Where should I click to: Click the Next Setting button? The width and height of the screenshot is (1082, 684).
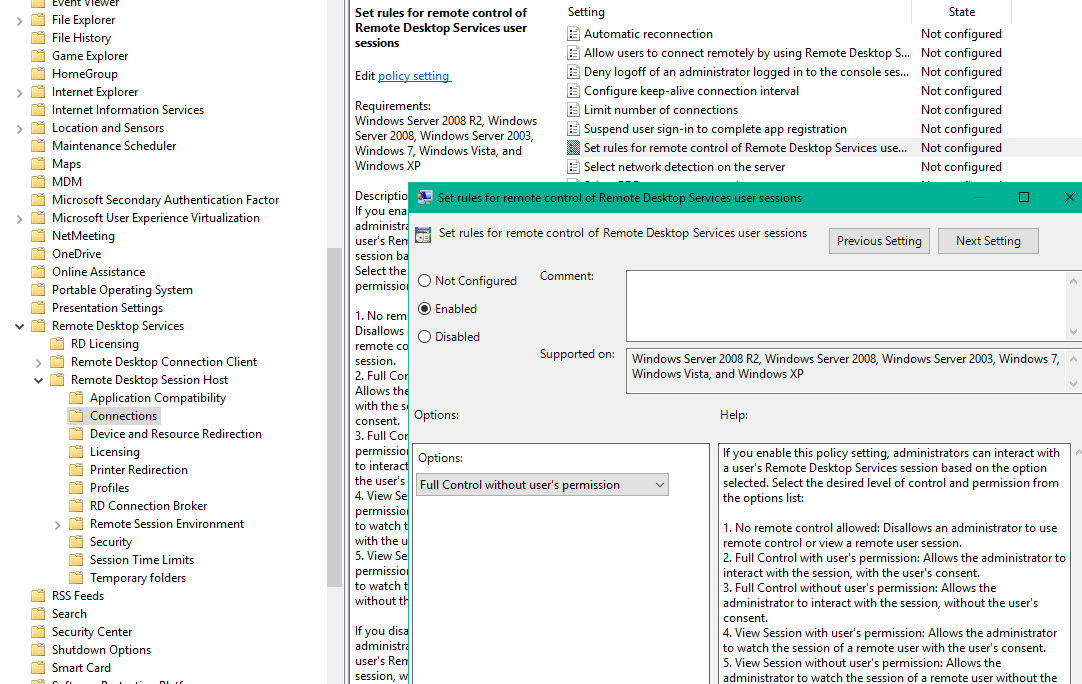click(x=988, y=241)
